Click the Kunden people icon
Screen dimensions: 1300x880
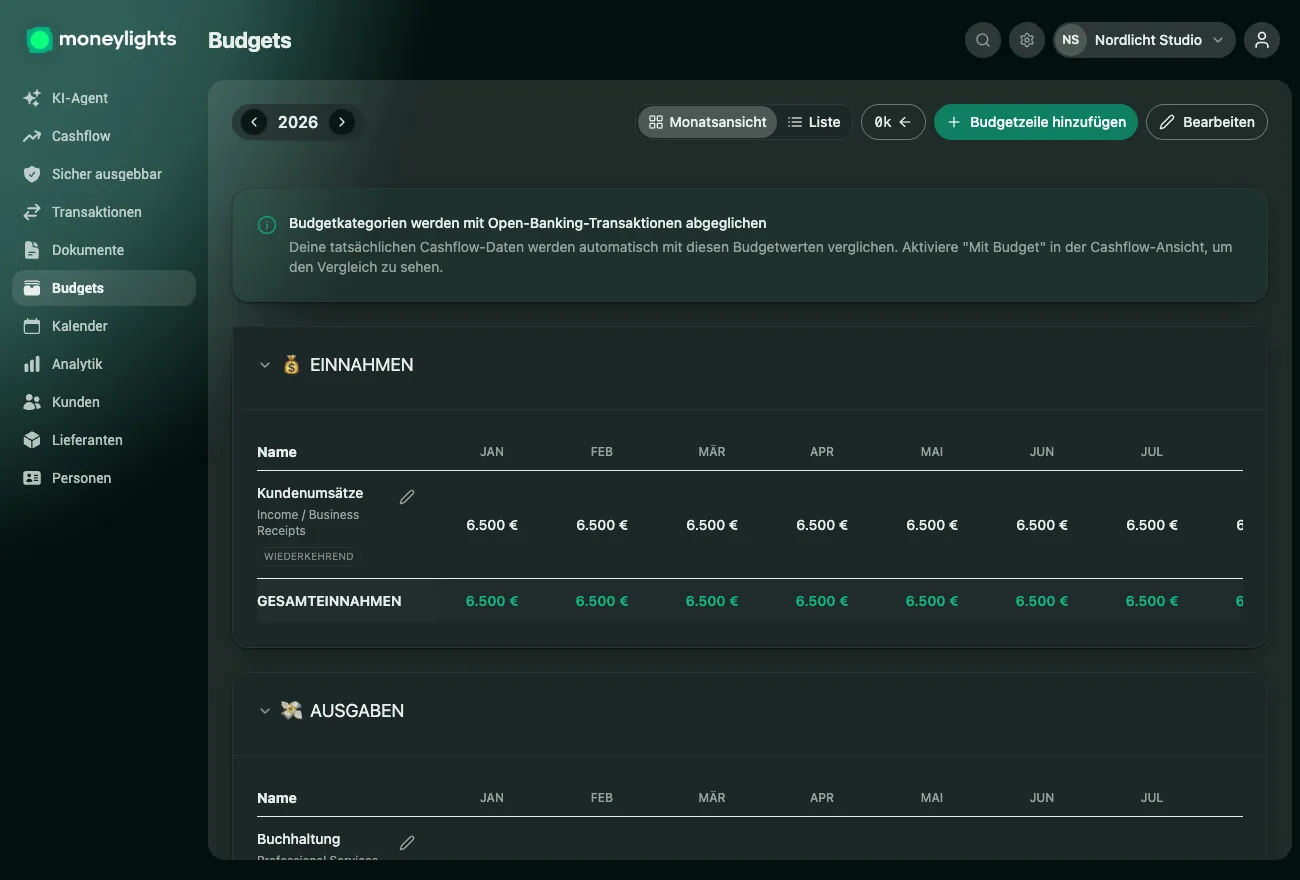click(x=32, y=402)
